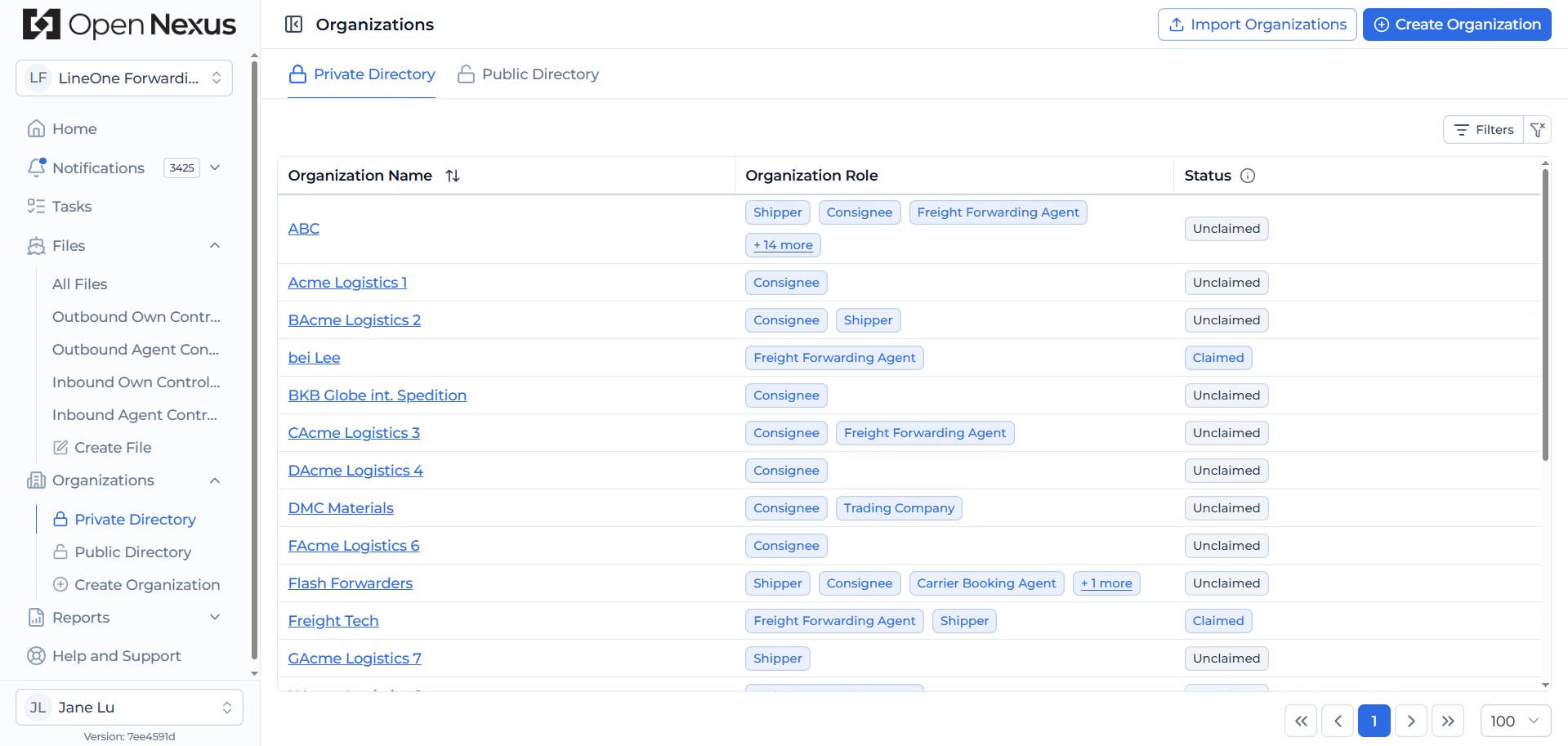
Task: Go to last page of results
Action: tap(1448, 721)
